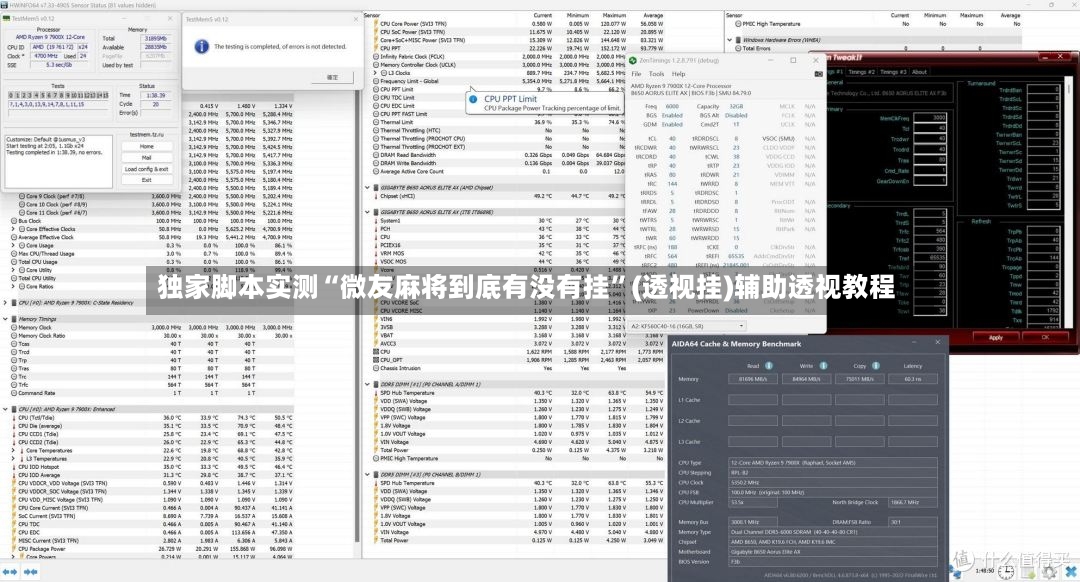Open HWiNFO settings gear icon
The image size is (1080, 582).
pos(1049,572)
